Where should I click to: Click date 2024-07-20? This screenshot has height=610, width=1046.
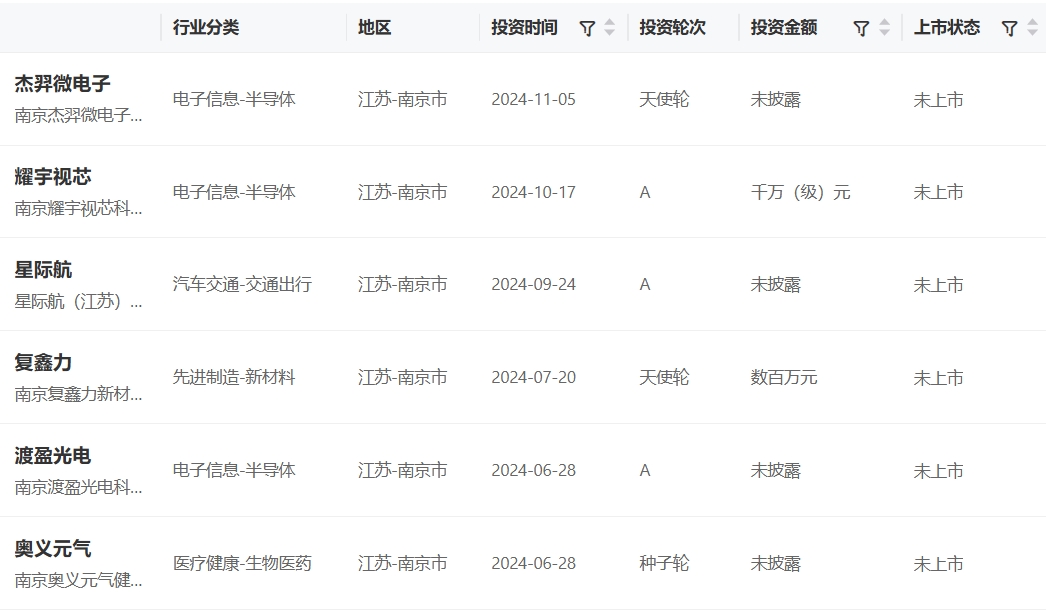tap(534, 378)
